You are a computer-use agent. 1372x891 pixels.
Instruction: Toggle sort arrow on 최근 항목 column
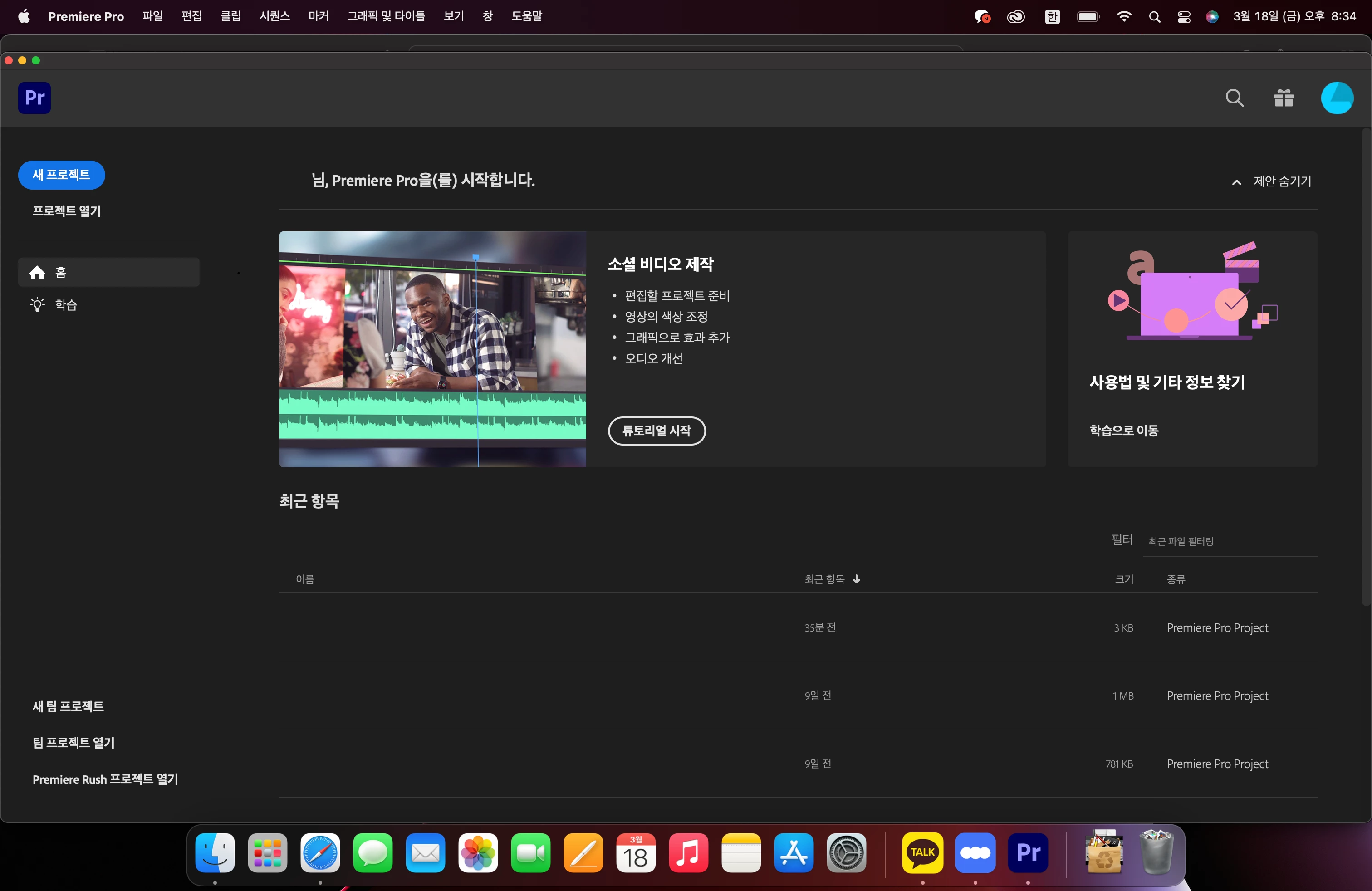857,578
